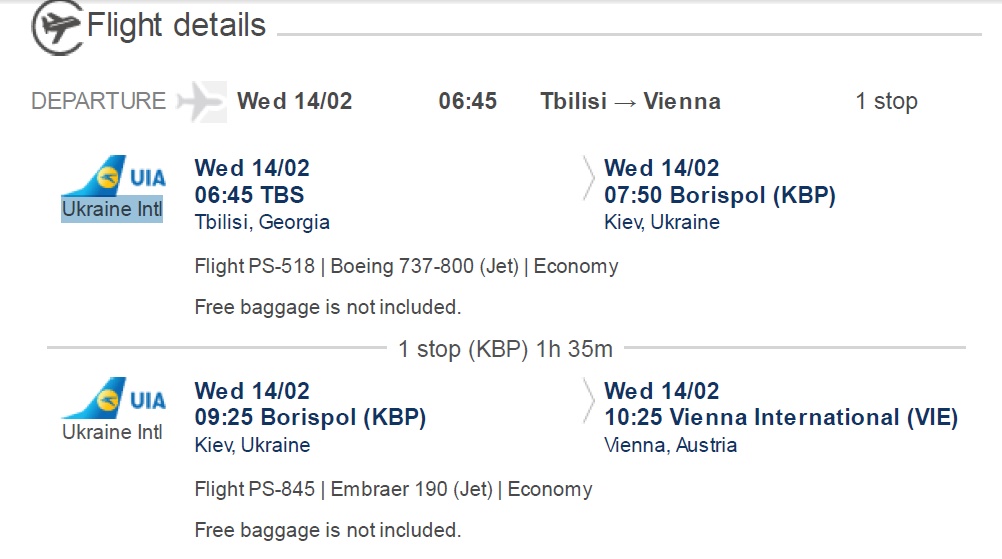This screenshot has width=1002, height=559.
Task: Click the Flight details airplane circle icon
Action: coord(56,28)
